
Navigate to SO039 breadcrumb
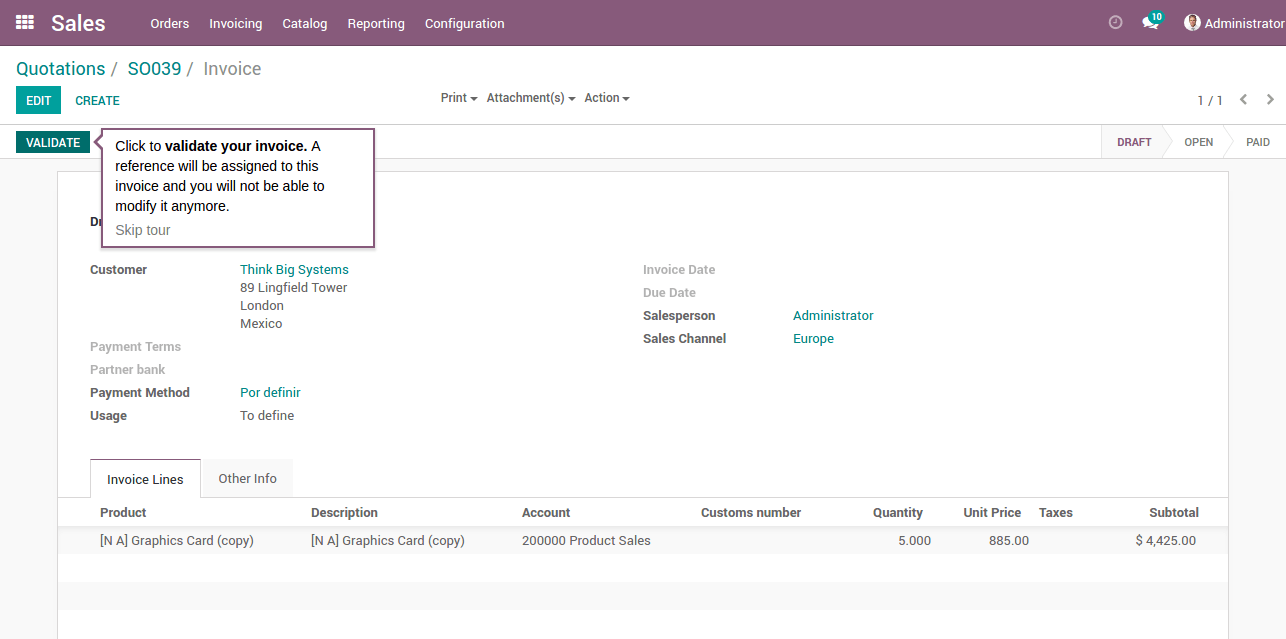[154, 69]
